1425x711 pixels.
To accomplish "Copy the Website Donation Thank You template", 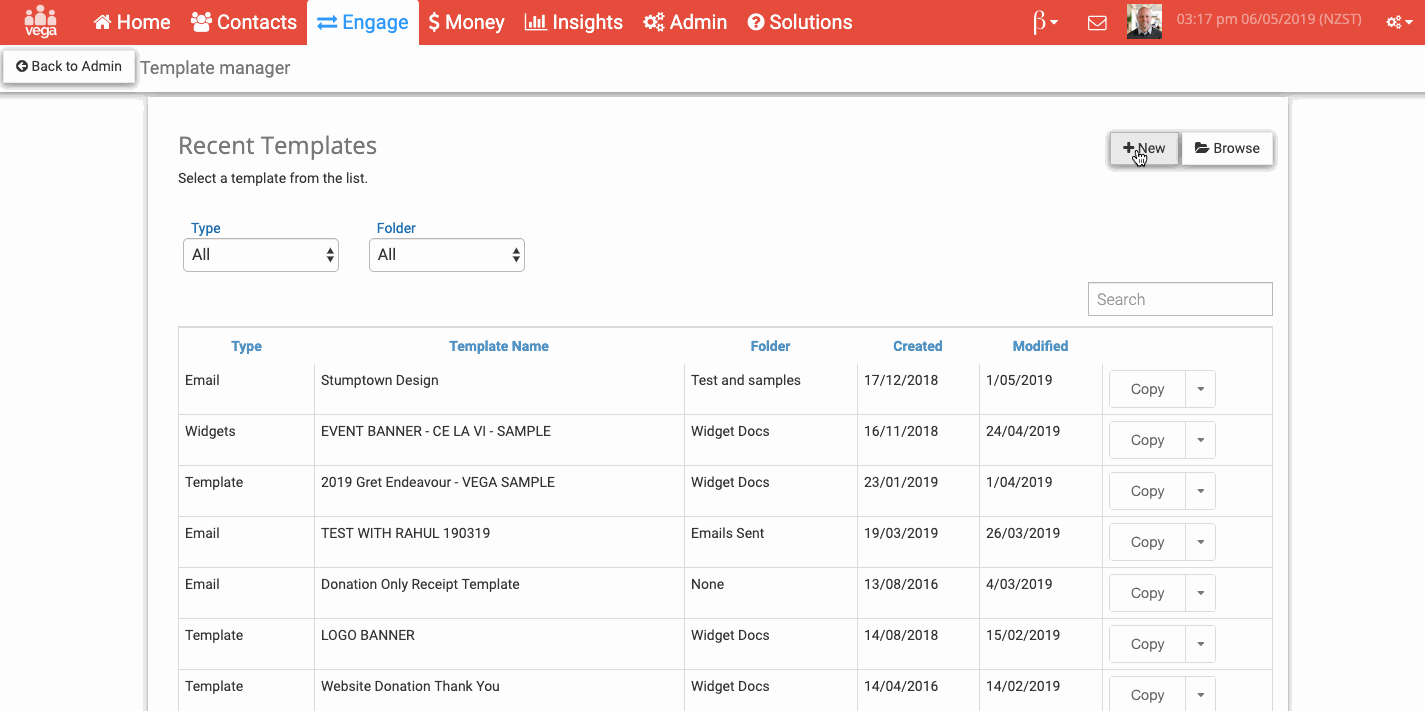I will [x=1147, y=695].
